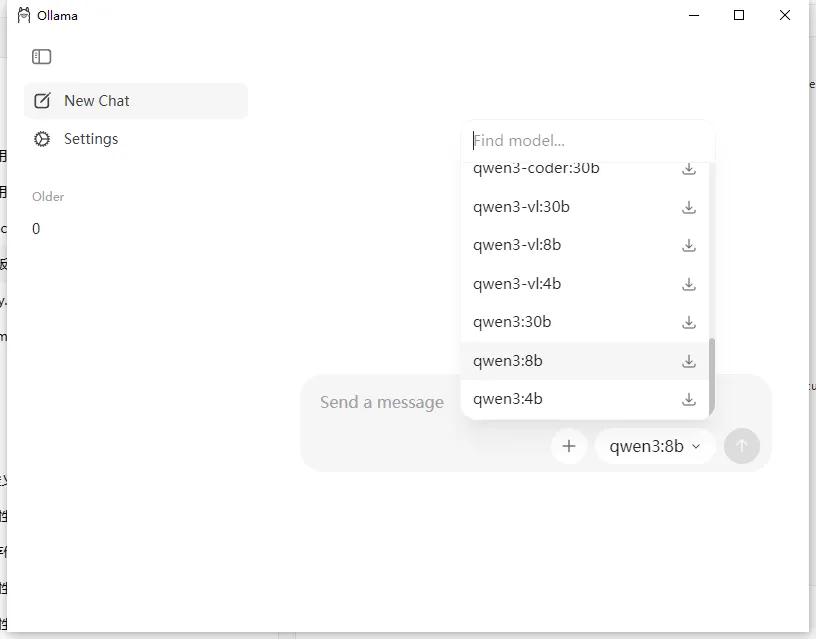Click the plus attachment button
Image resolution: width=816 pixels, height=639 pixels.
tap(569, 446)
